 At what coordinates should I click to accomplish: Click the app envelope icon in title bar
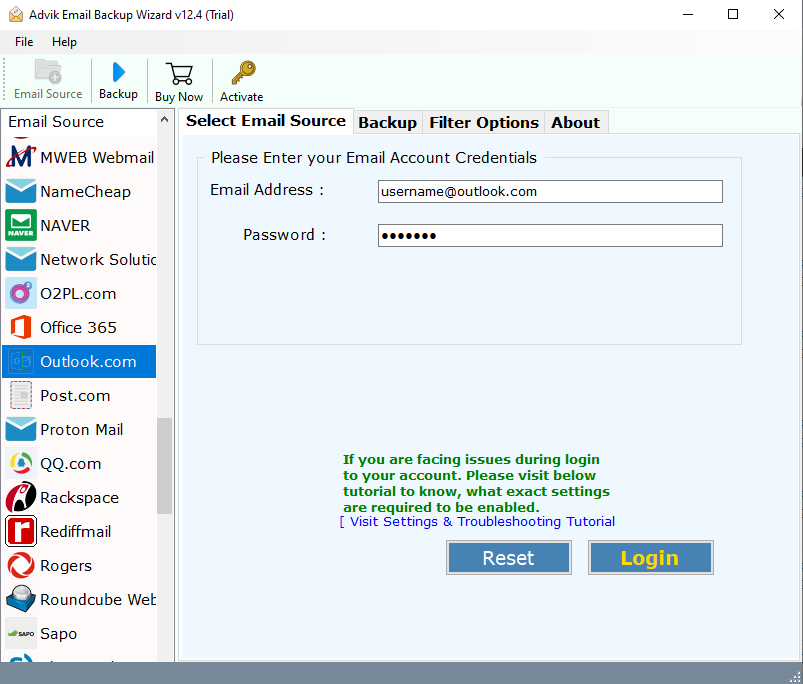pyautogui.click(x=16, y=14)
